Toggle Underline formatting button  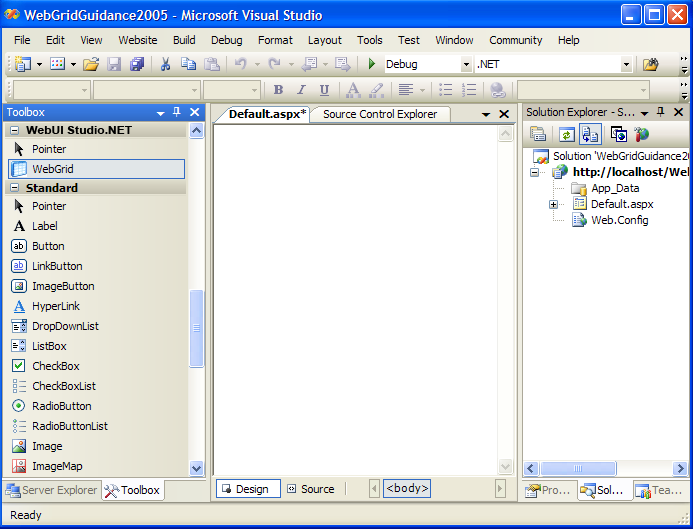pos(324,90)
